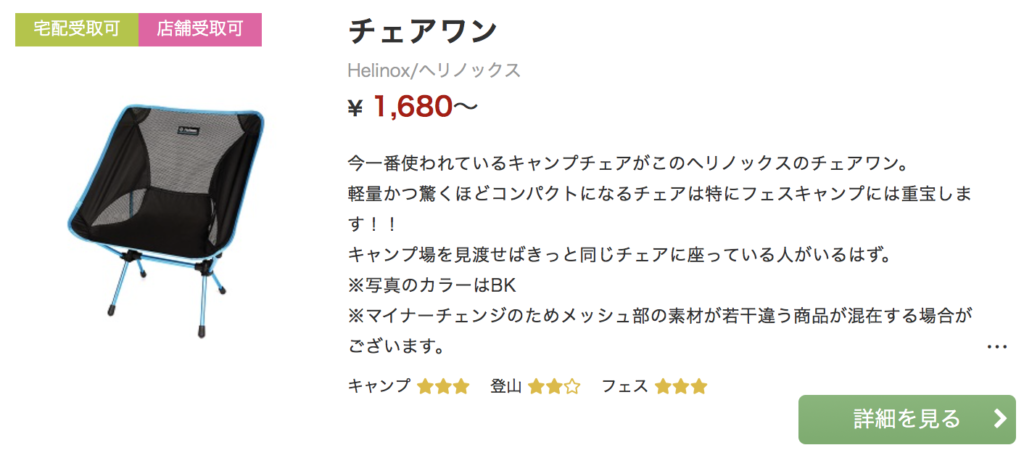Screen dimensions: 1024x453
Task: Click the yen currency symbol
Action: [355, 109]
